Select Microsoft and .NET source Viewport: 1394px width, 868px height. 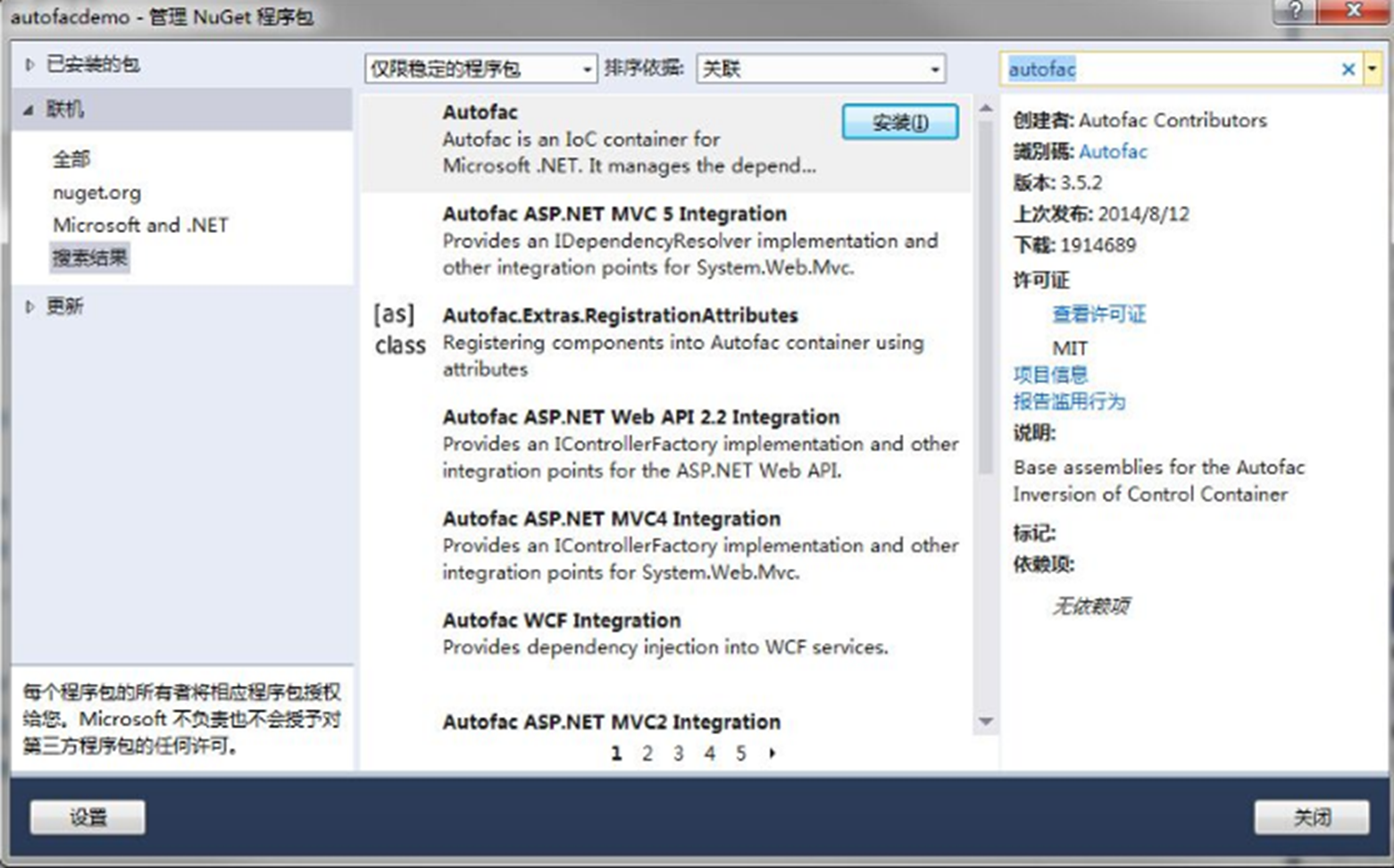[x=140, y=225]
